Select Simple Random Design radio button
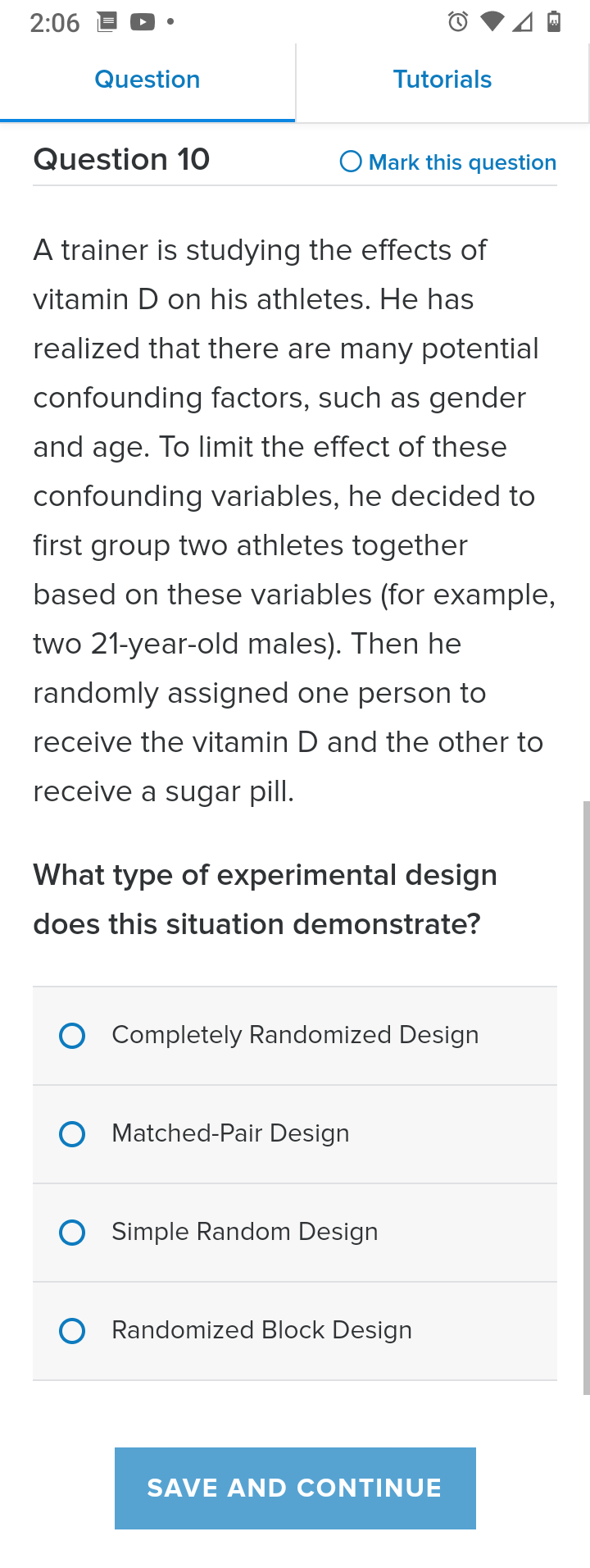 72,1233
